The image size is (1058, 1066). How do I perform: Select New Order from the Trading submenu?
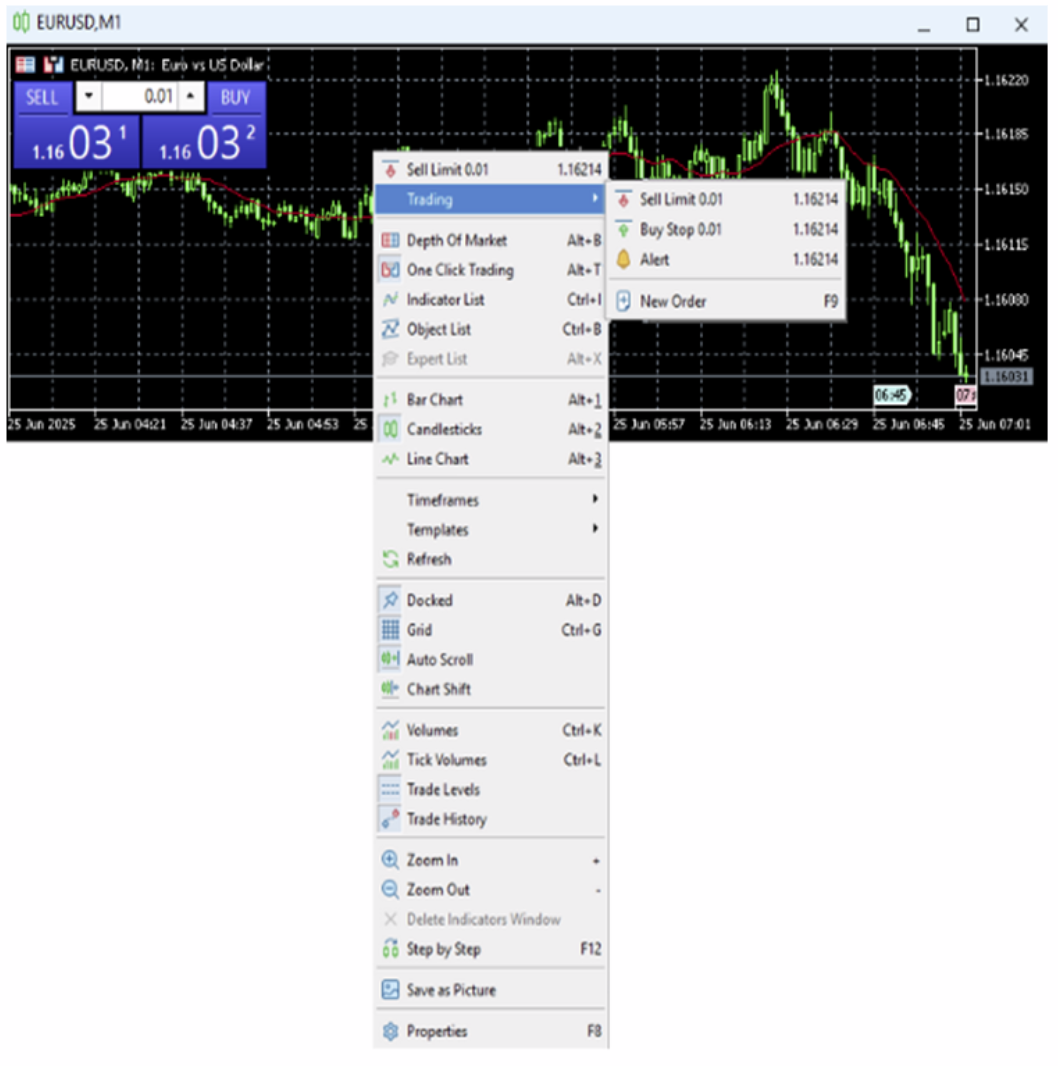(x=672, y=301)
